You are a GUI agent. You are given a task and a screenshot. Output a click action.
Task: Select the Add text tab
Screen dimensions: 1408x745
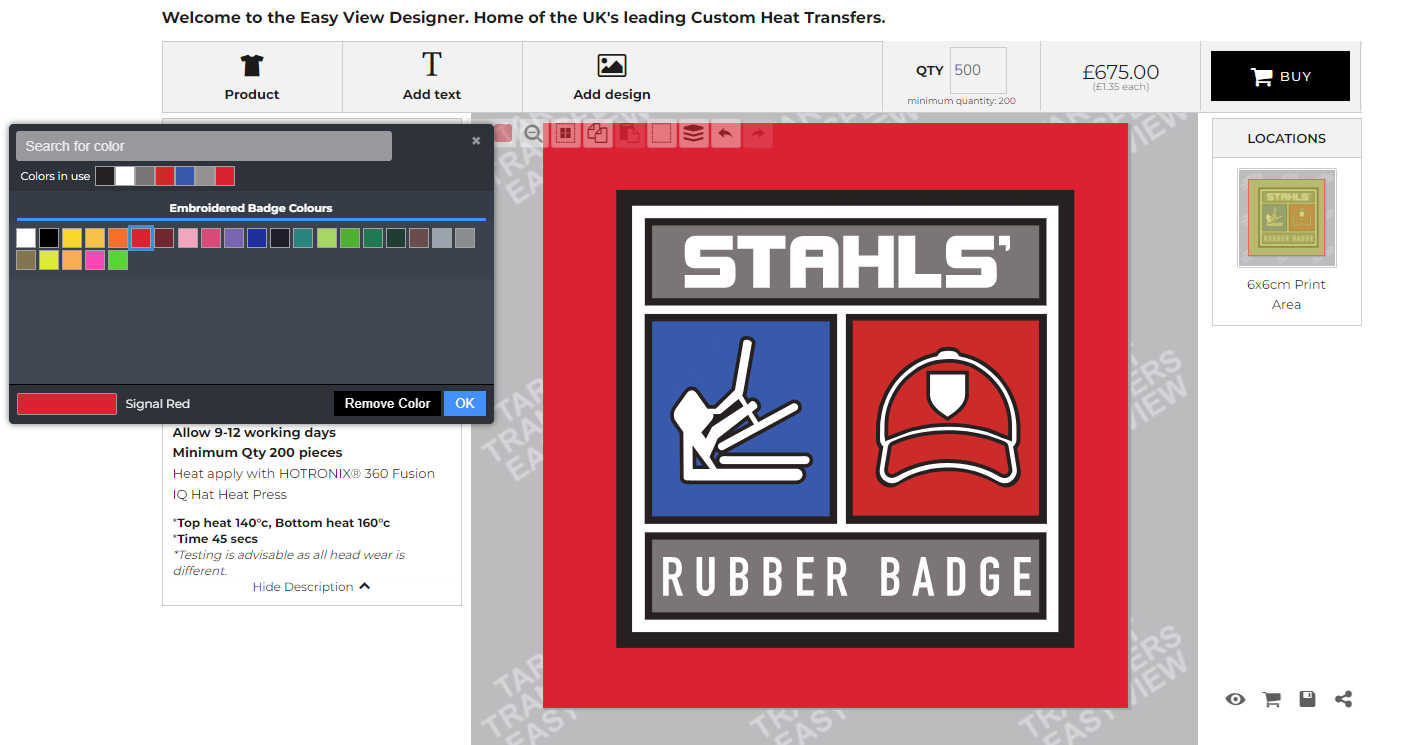(x=432, y=77)
